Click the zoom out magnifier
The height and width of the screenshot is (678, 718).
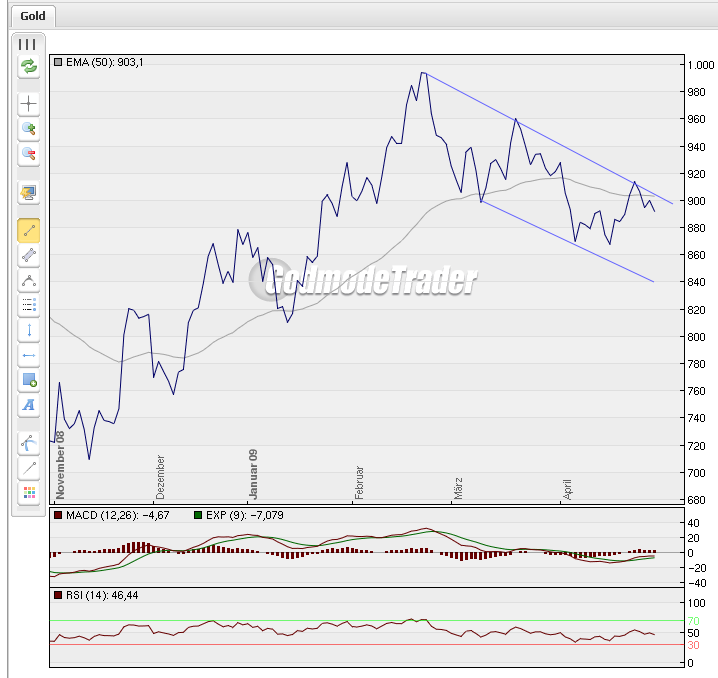[x=28, y=154]
